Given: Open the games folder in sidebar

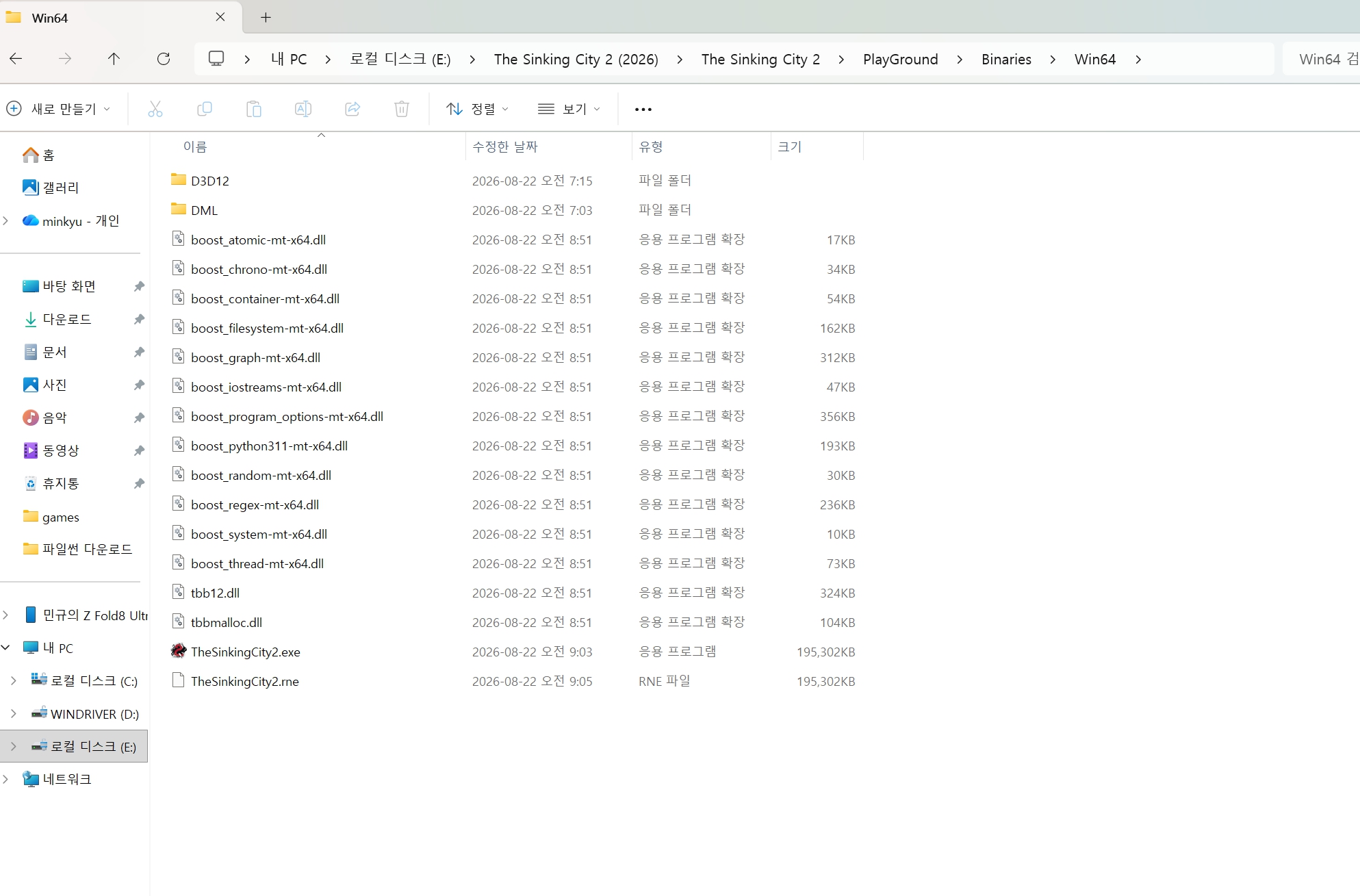Looking at the screenshot, I should coord(51,517).
